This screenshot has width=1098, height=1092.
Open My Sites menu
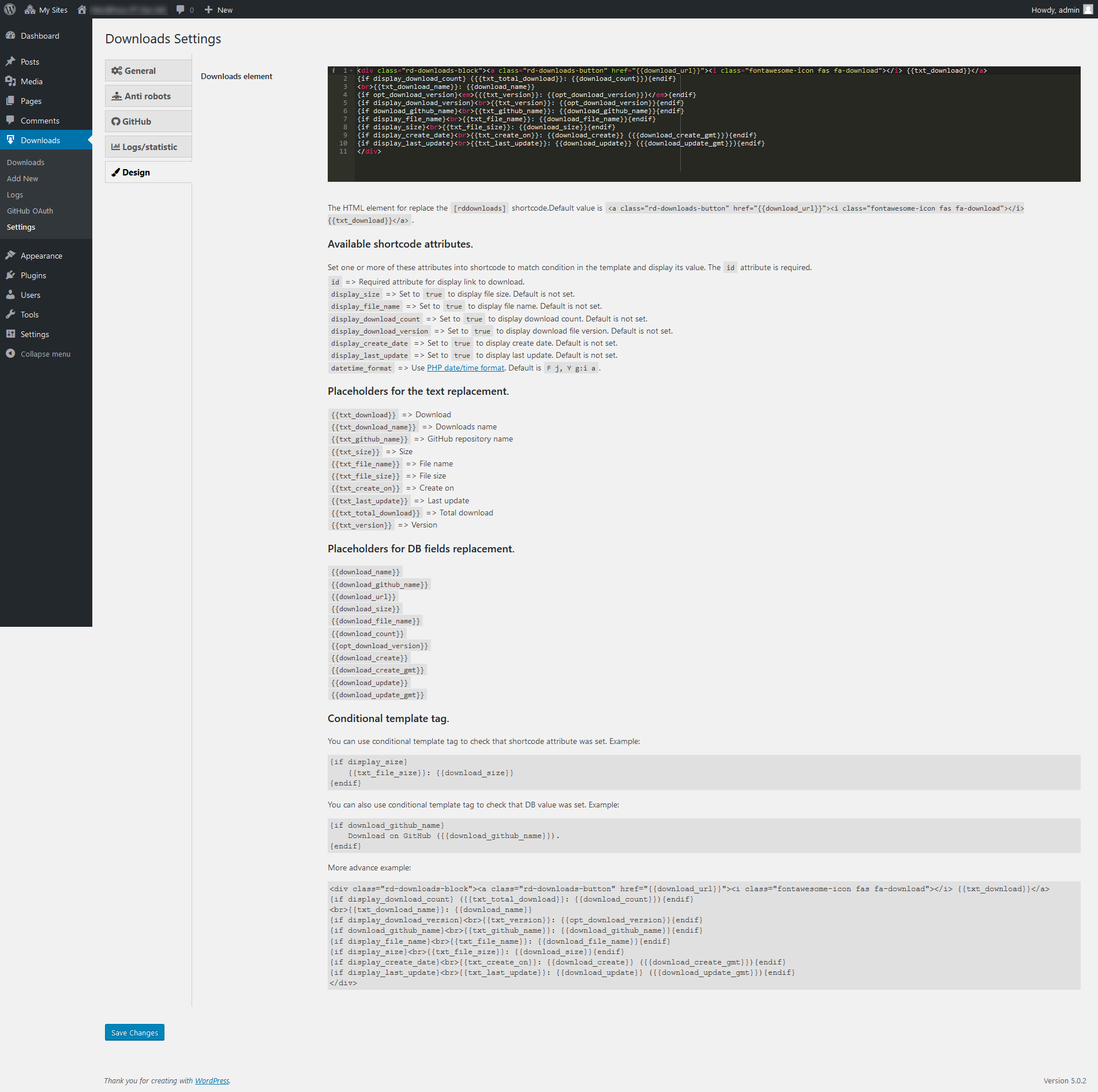point(46,10)
